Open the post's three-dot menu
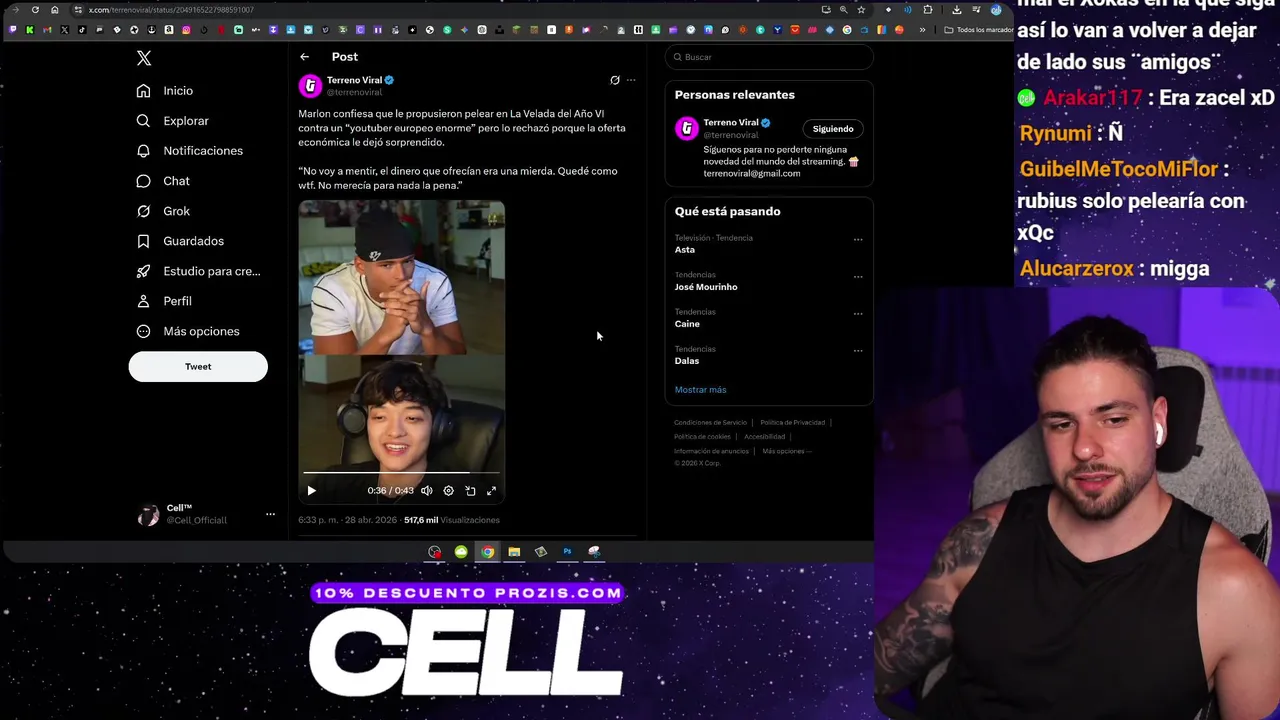This screenshot has width=1280, height=720. pos(631,80)
